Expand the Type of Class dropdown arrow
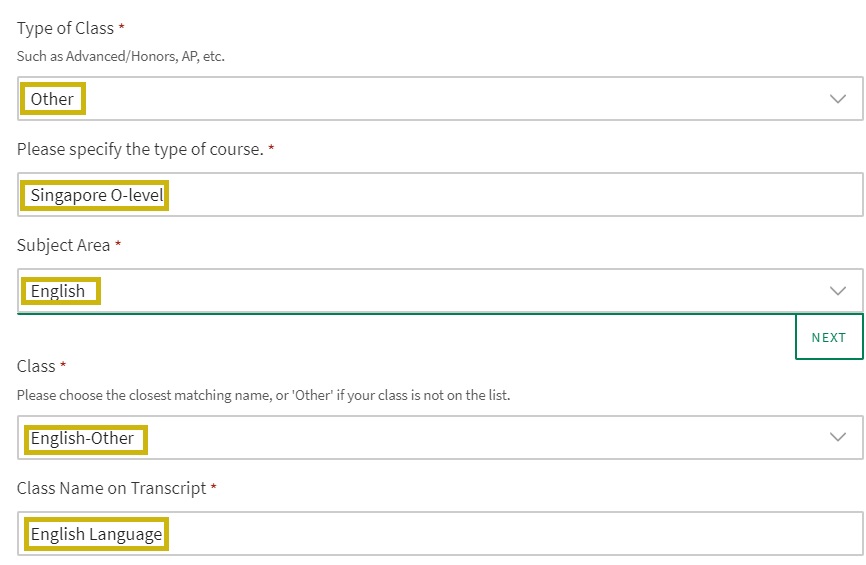Screen dimensions: 866x565 (x=838, y=99)
